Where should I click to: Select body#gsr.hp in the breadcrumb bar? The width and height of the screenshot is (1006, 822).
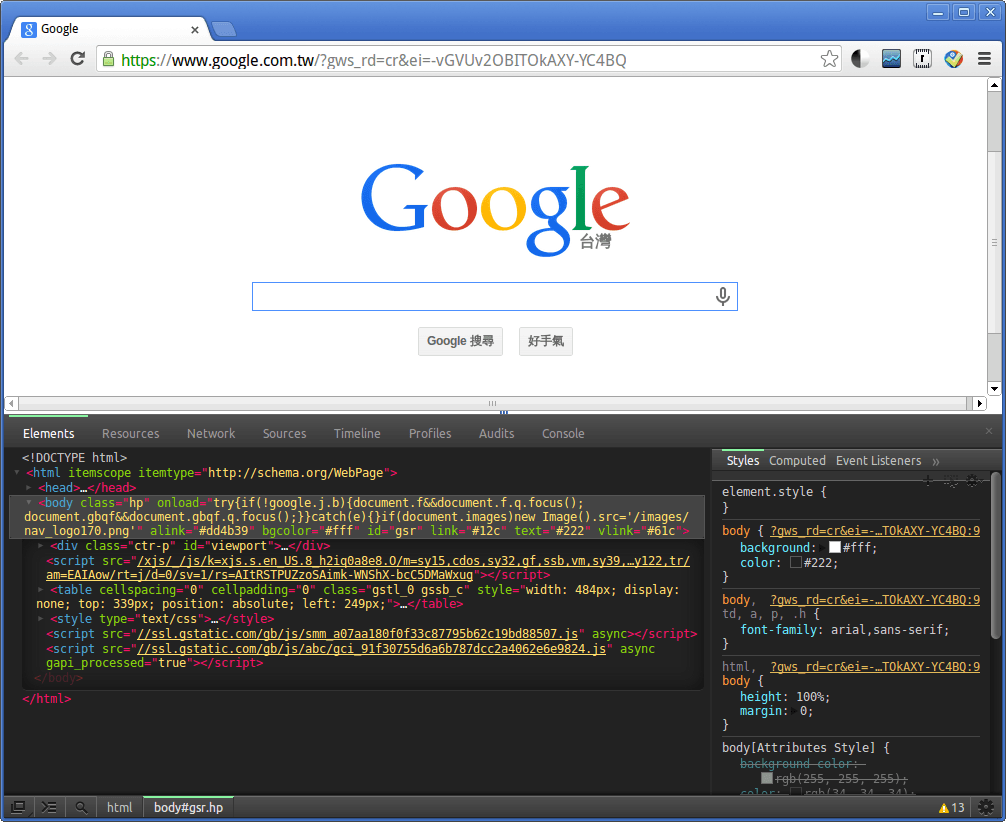pyautogui.click(x=188, y=806)
